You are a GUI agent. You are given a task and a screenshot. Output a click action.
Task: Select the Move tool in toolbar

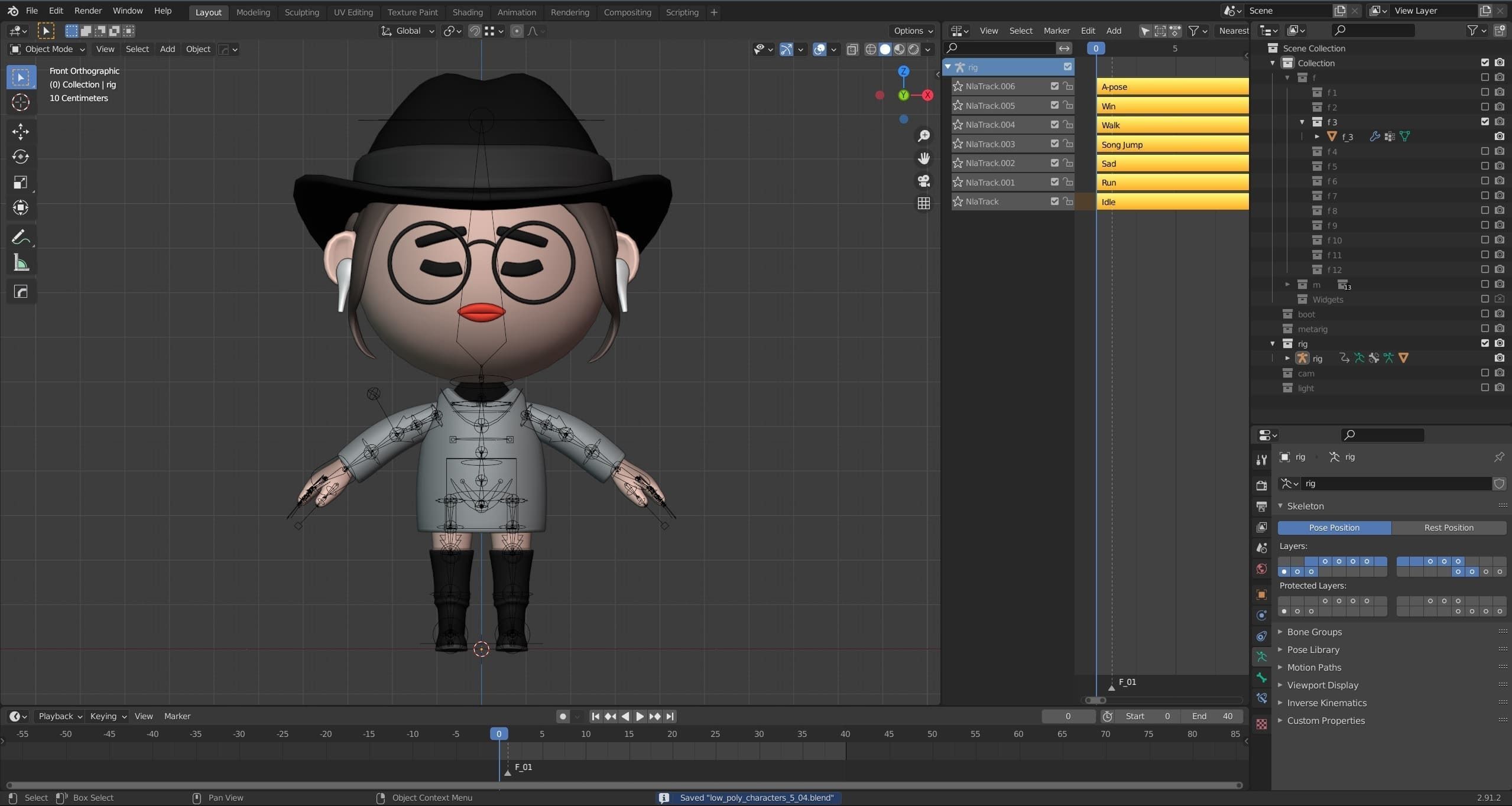(x=21, y=131)
